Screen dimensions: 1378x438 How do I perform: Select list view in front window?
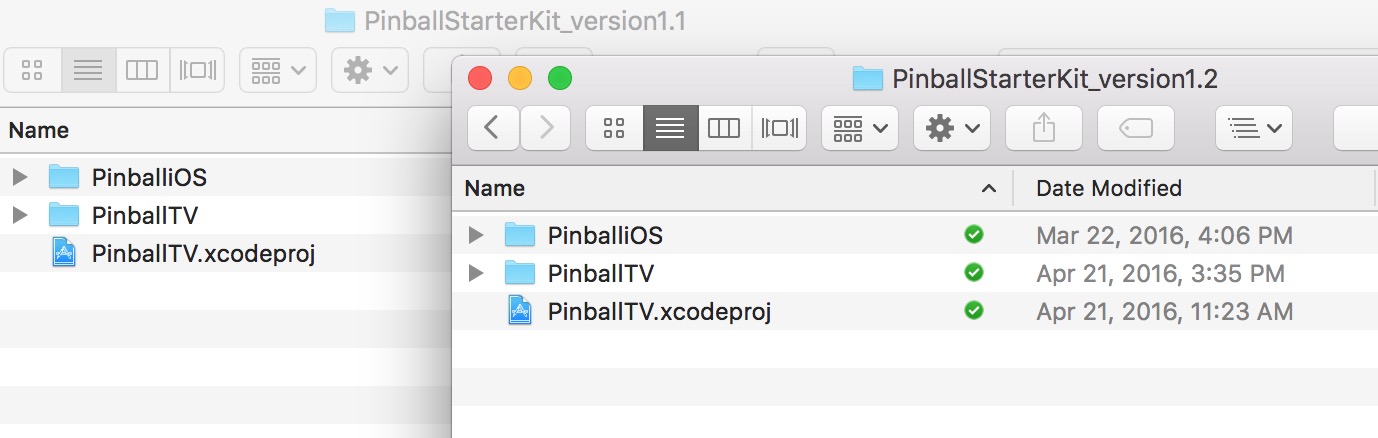coord(669,127)
